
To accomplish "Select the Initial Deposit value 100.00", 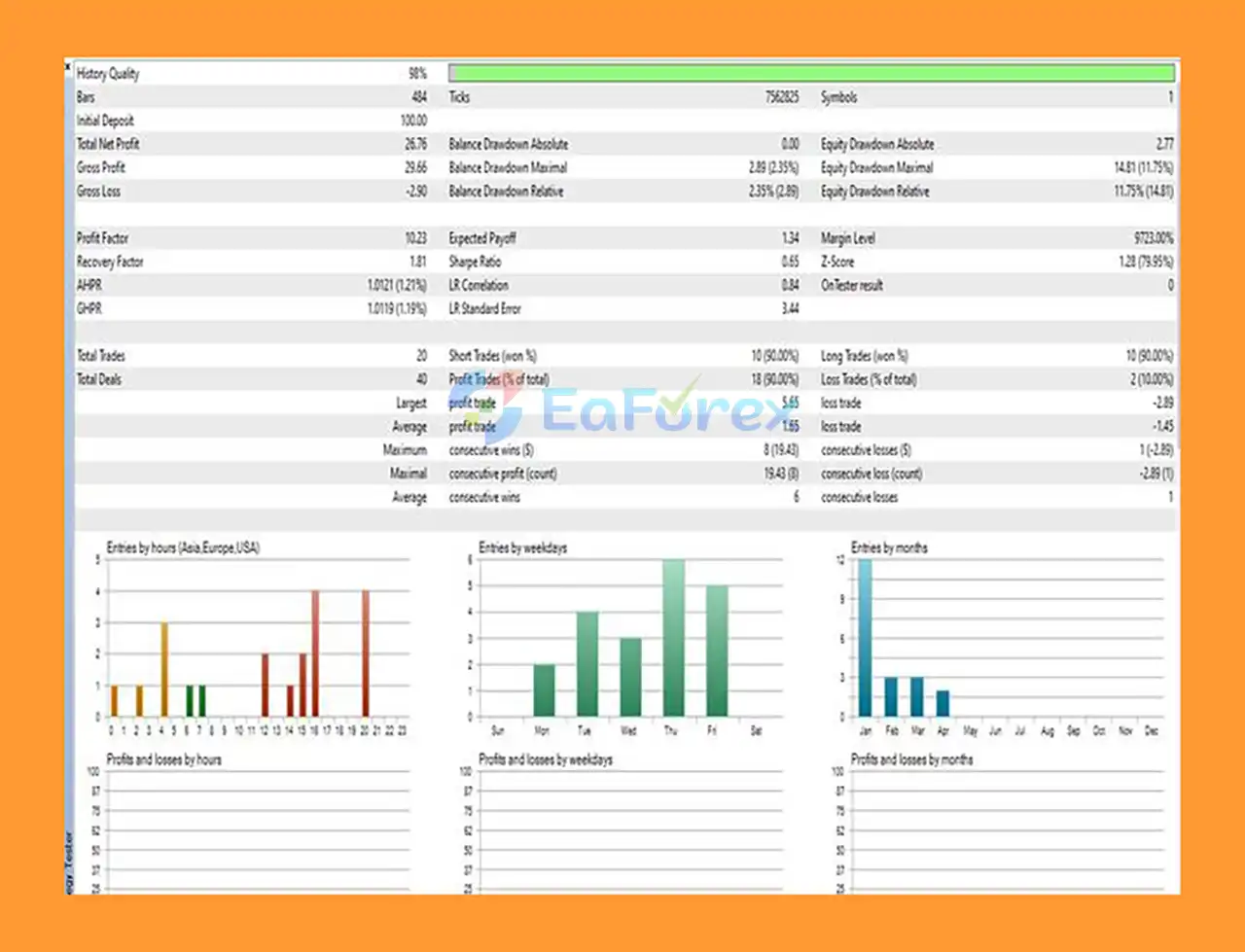I will (413, 121).
